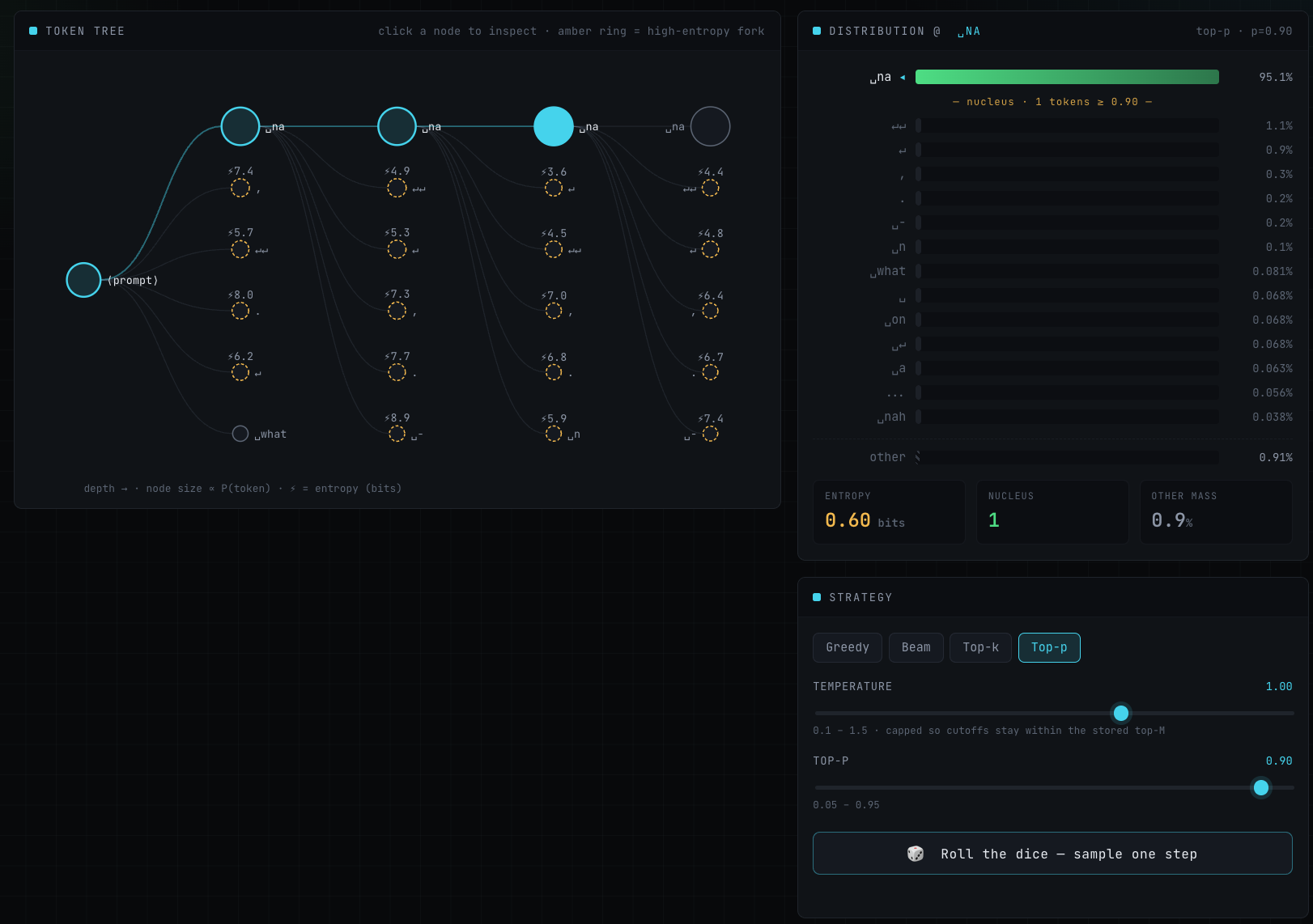Click the Other Mass 0.9% card

(x=1216, y=512)
